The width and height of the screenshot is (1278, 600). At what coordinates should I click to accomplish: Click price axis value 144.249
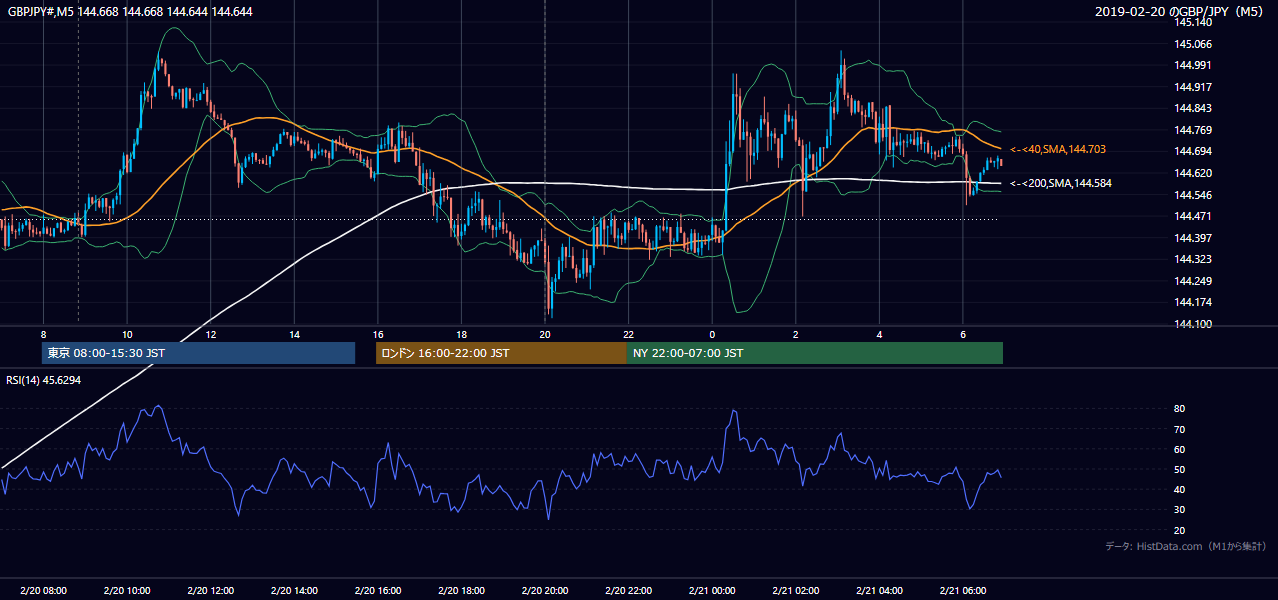coord(1193,280)
